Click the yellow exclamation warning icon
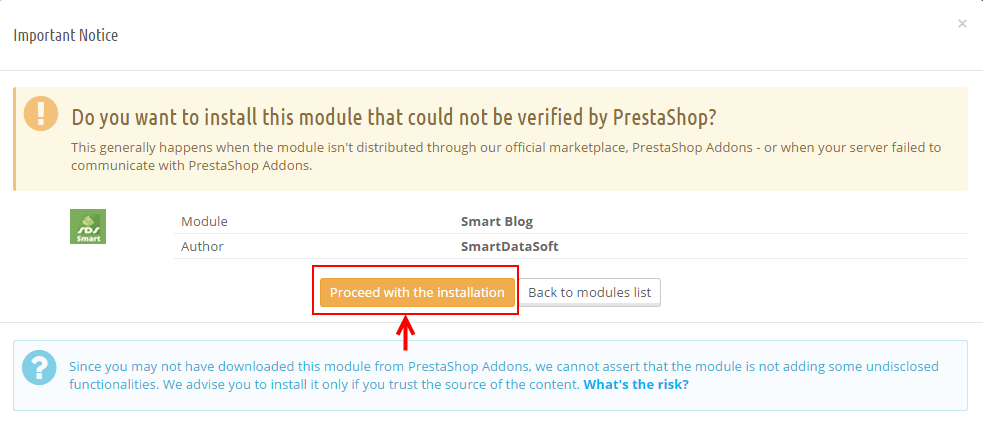The height and width of the screenshot is (443, 983). point(42,114)
